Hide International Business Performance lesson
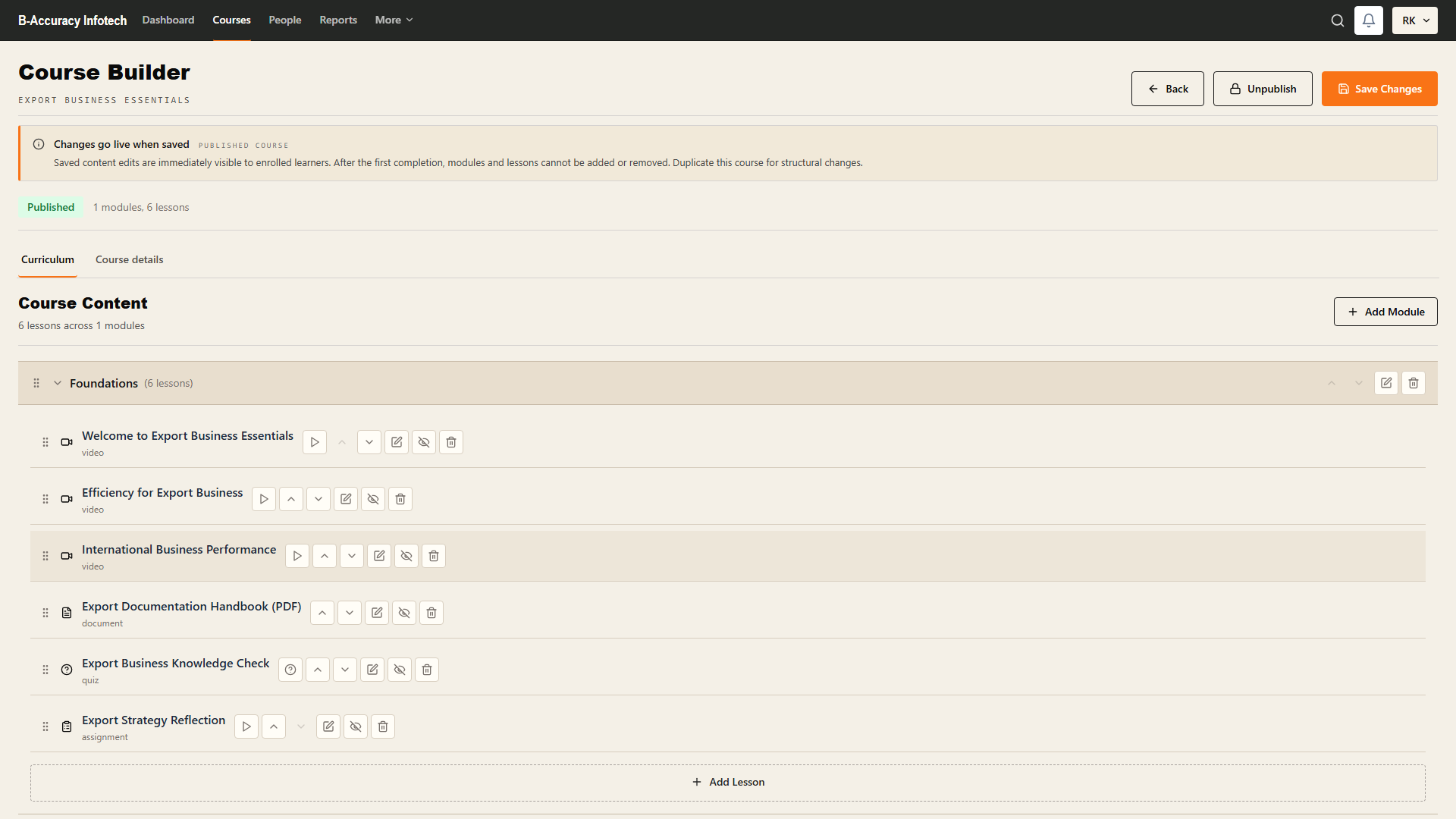Image resolution: width=1456 pixels, height=819 pixels. [406, 556]
